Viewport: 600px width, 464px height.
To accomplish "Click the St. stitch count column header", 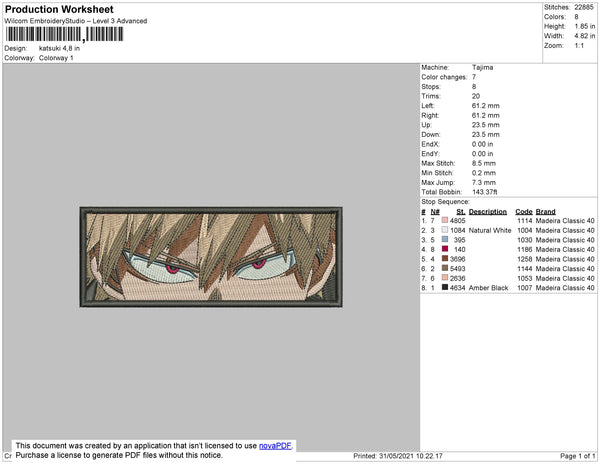I will [461, 212].
